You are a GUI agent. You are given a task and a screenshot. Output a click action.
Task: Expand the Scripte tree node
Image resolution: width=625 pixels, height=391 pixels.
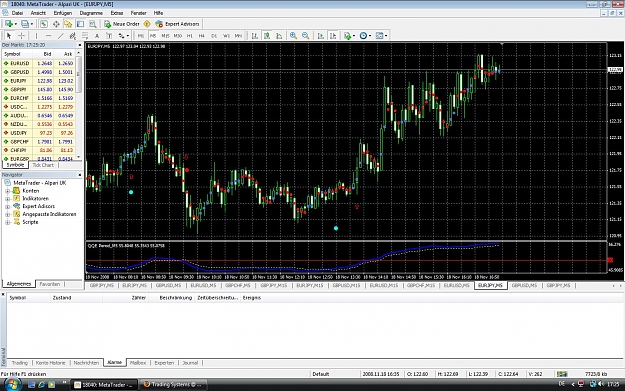[7, 222]
